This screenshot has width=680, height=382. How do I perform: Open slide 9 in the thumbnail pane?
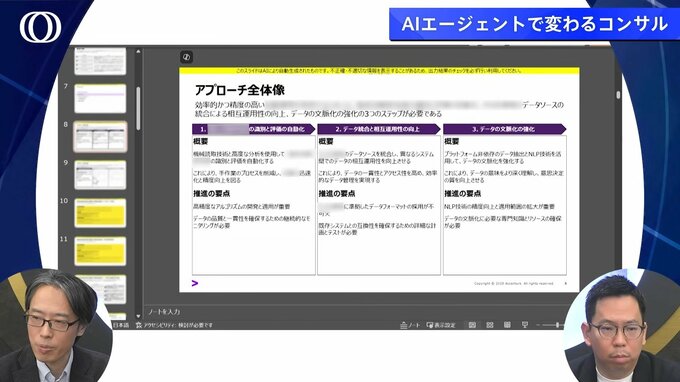pyautogui.click(x=100, y=175)
